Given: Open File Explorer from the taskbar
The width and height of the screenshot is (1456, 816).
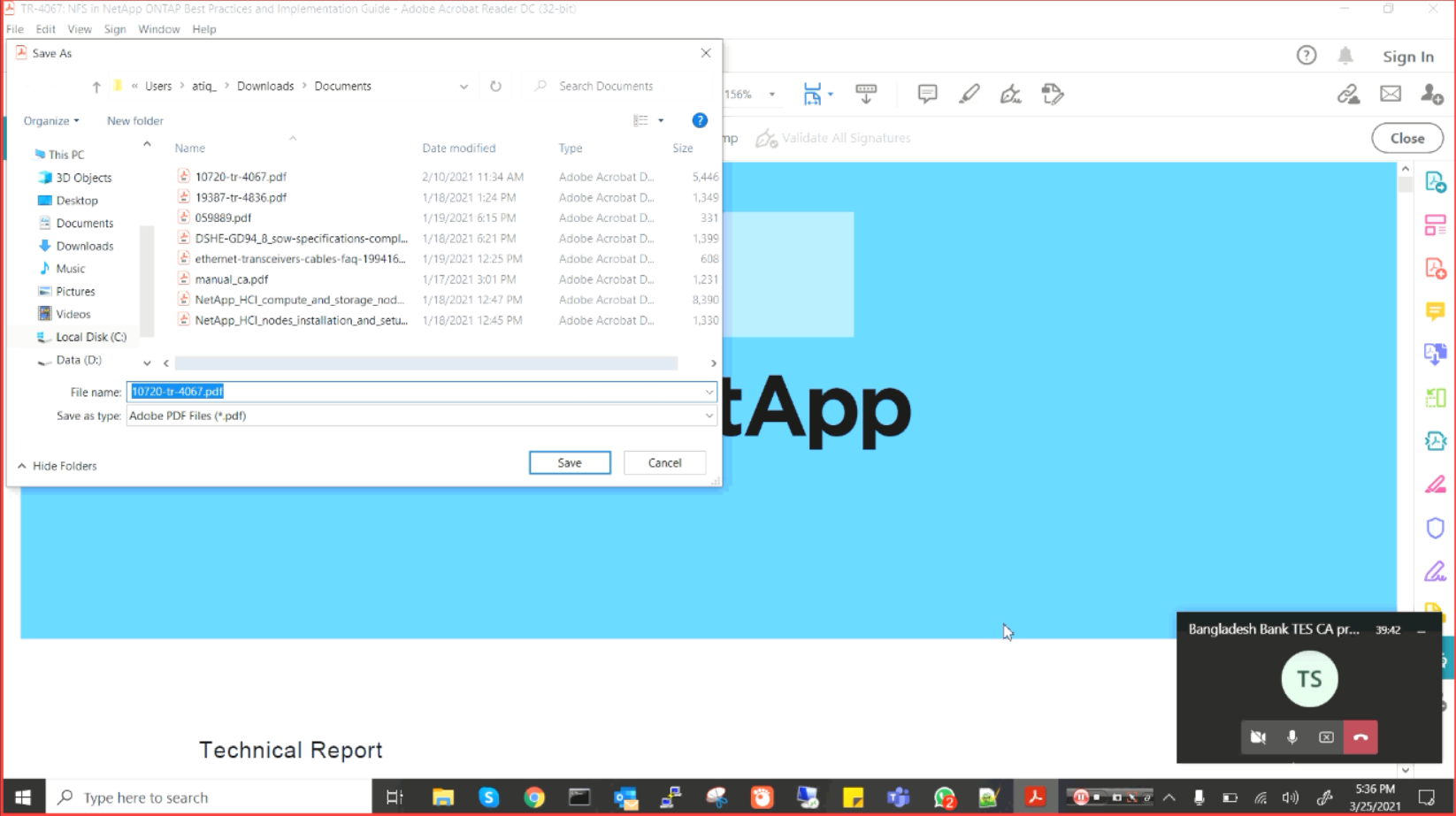Looking at the screenshot, I should (x=443, y=797).
